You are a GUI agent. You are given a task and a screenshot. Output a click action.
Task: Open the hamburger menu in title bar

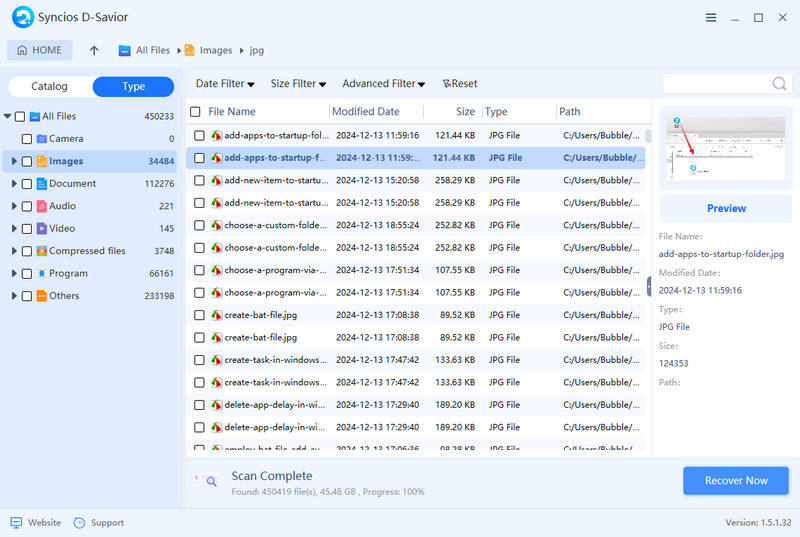(711, 17)
